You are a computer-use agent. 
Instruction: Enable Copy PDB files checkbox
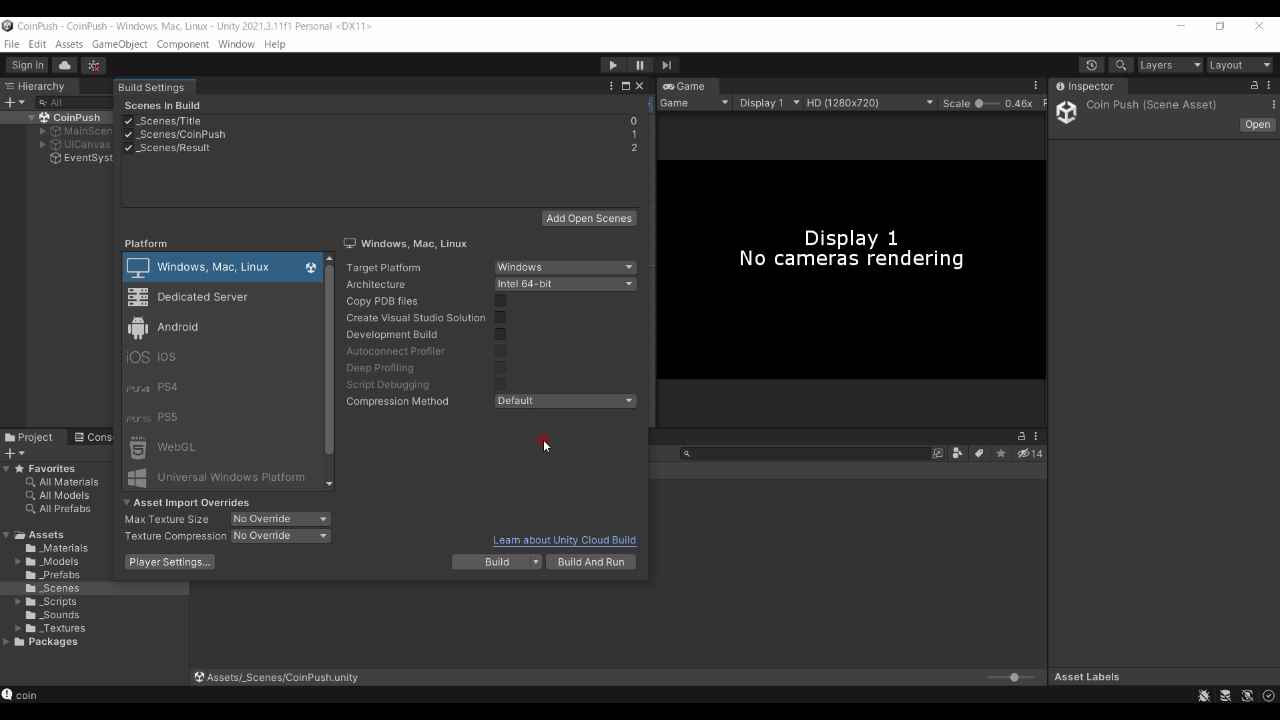(500, 301)
